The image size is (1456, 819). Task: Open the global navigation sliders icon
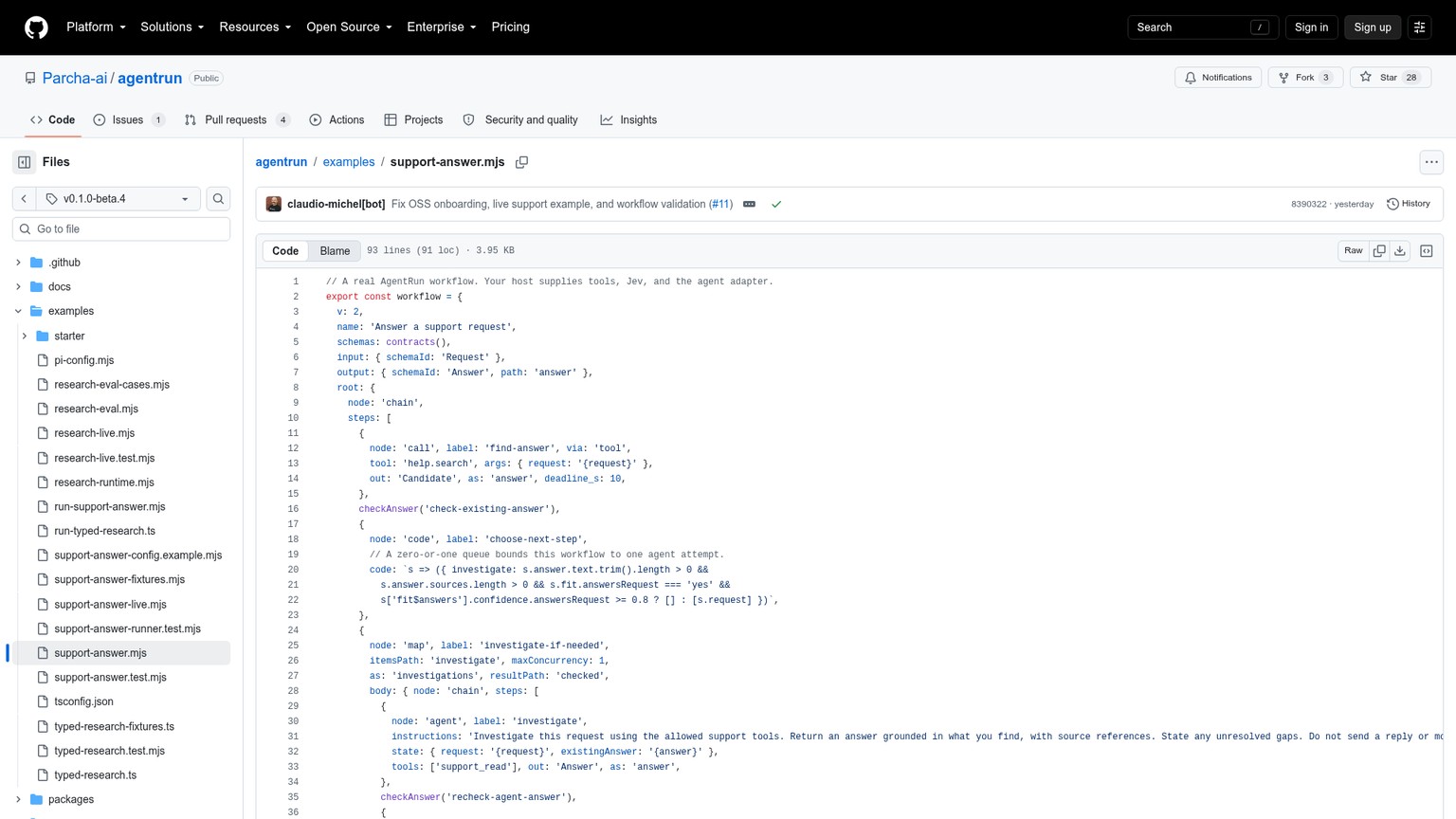[1419, 27]
